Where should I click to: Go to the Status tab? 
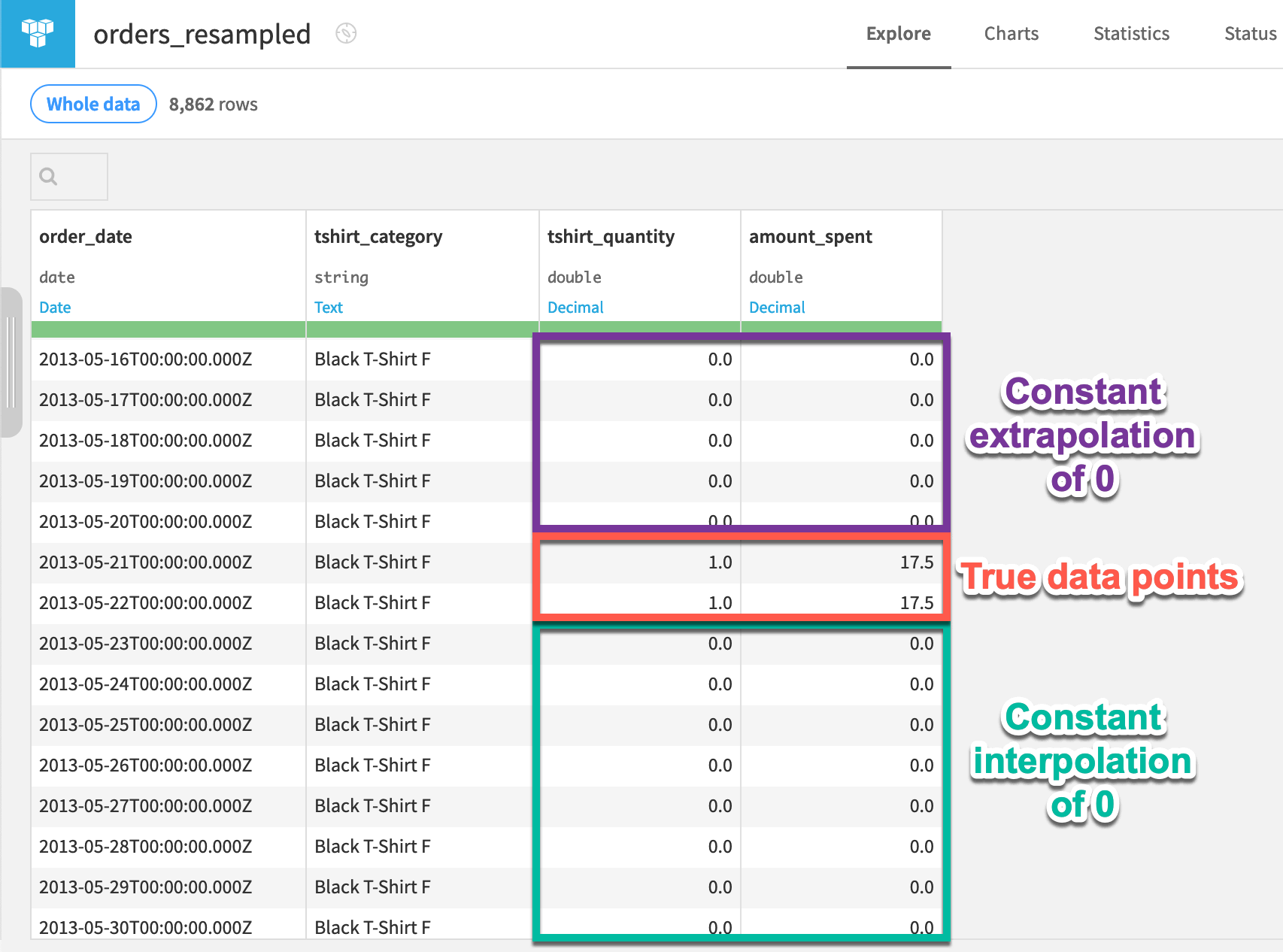point(1248,33)
